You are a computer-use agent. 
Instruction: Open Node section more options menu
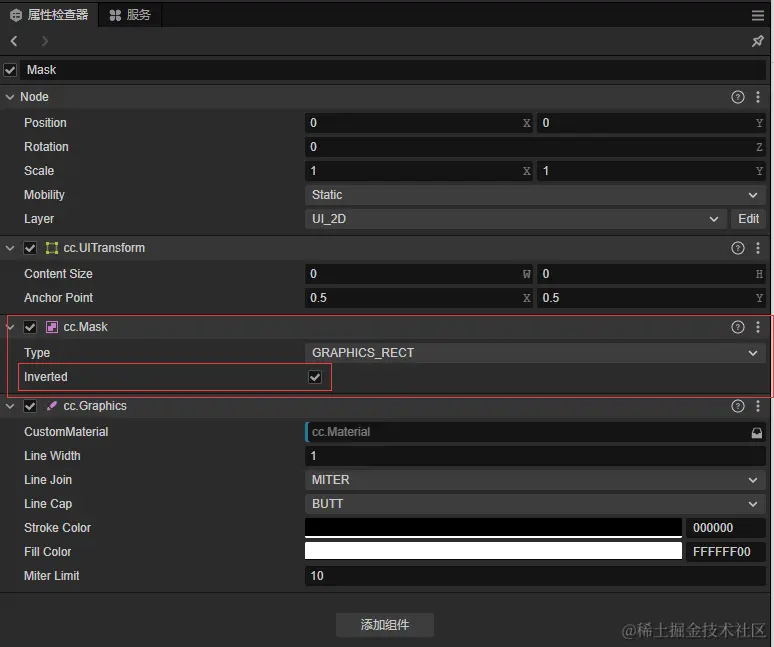[758, 97]
